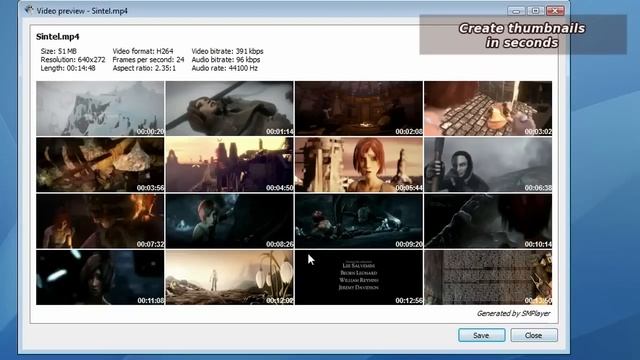The height and width of the screenshot is (360, 640).
Task: Select the thumbnail at 00:05:44
Action: coord(359,164)
